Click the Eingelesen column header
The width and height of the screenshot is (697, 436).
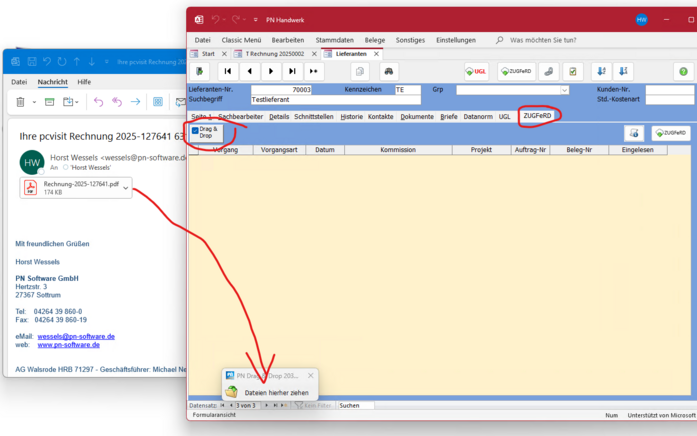click(x=637, y=150)
